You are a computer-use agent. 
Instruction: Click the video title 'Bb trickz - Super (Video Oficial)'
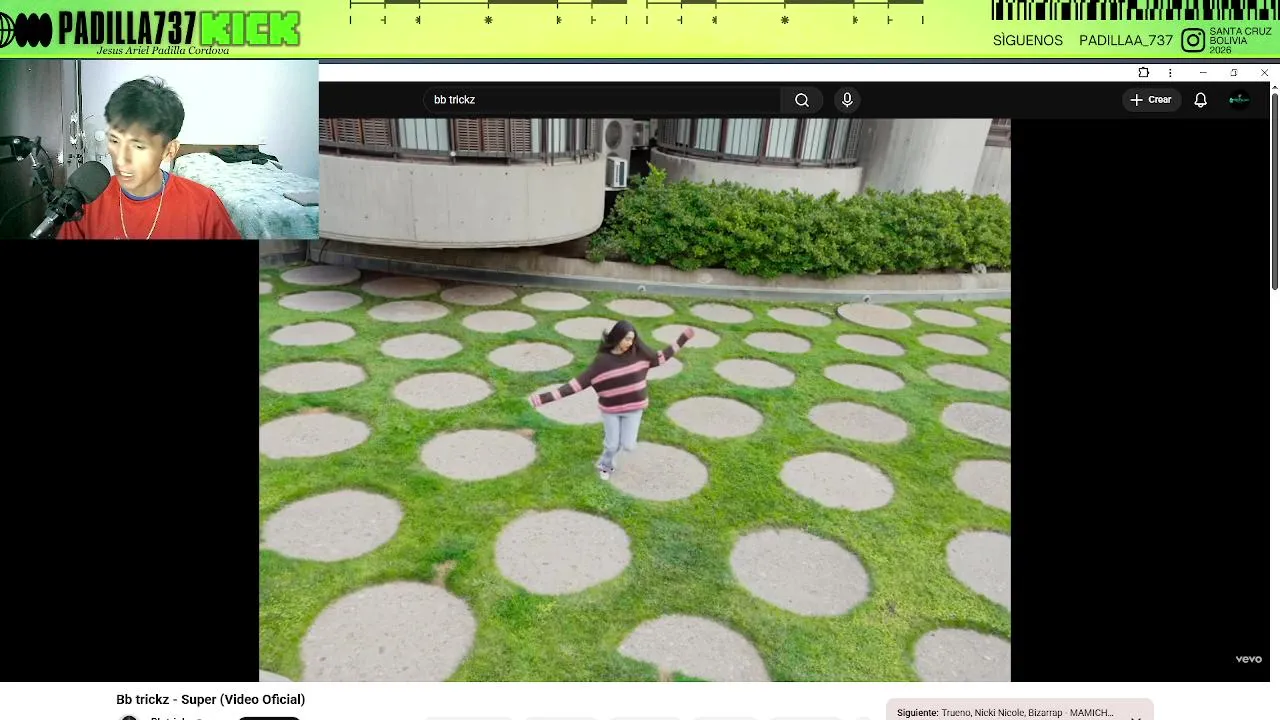click(x=210, y=700)
